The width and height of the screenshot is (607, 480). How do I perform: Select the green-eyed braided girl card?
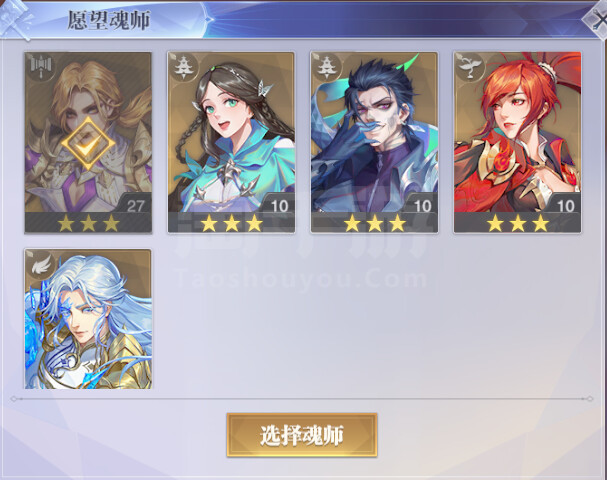pyautogui.click(x=231, y=142)
